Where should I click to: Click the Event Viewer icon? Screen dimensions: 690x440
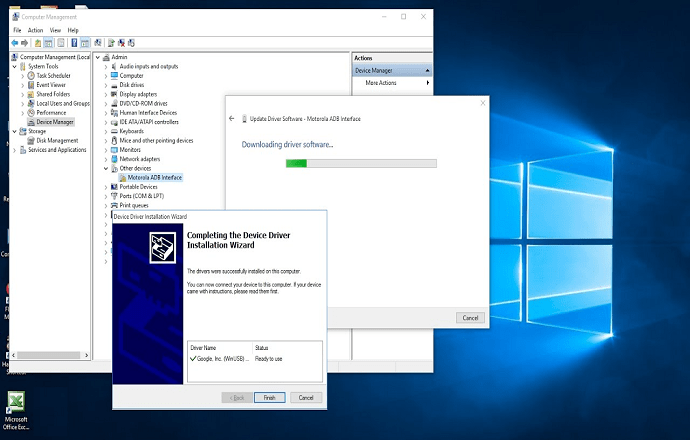[31, 85]
